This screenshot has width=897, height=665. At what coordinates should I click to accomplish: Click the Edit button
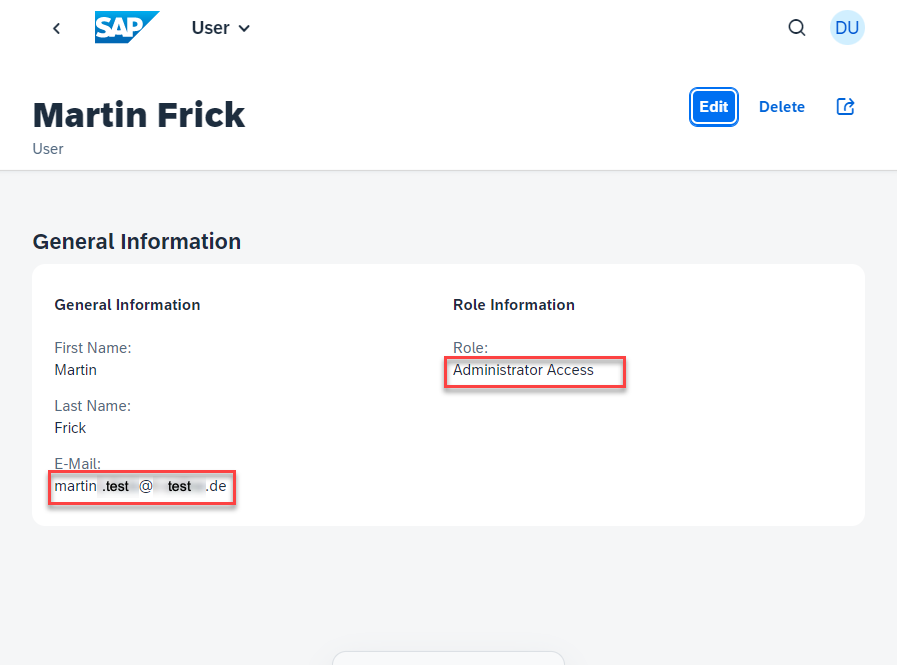pyautogui.click(x=713, y=106)
